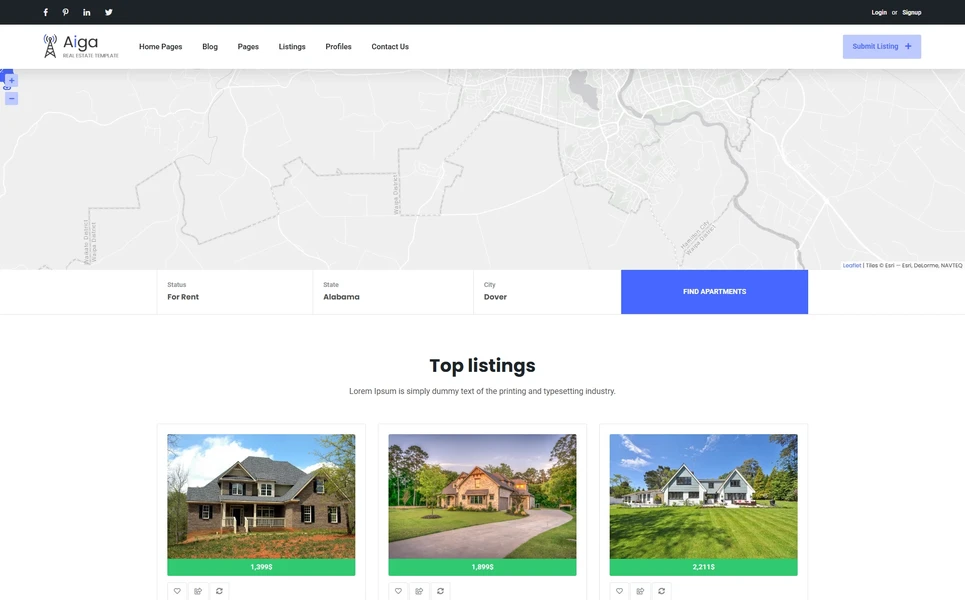Image resolution: width=965 pixels, height=600 pixels.
Task: Zoom in on the map
Action: (9, 79)
